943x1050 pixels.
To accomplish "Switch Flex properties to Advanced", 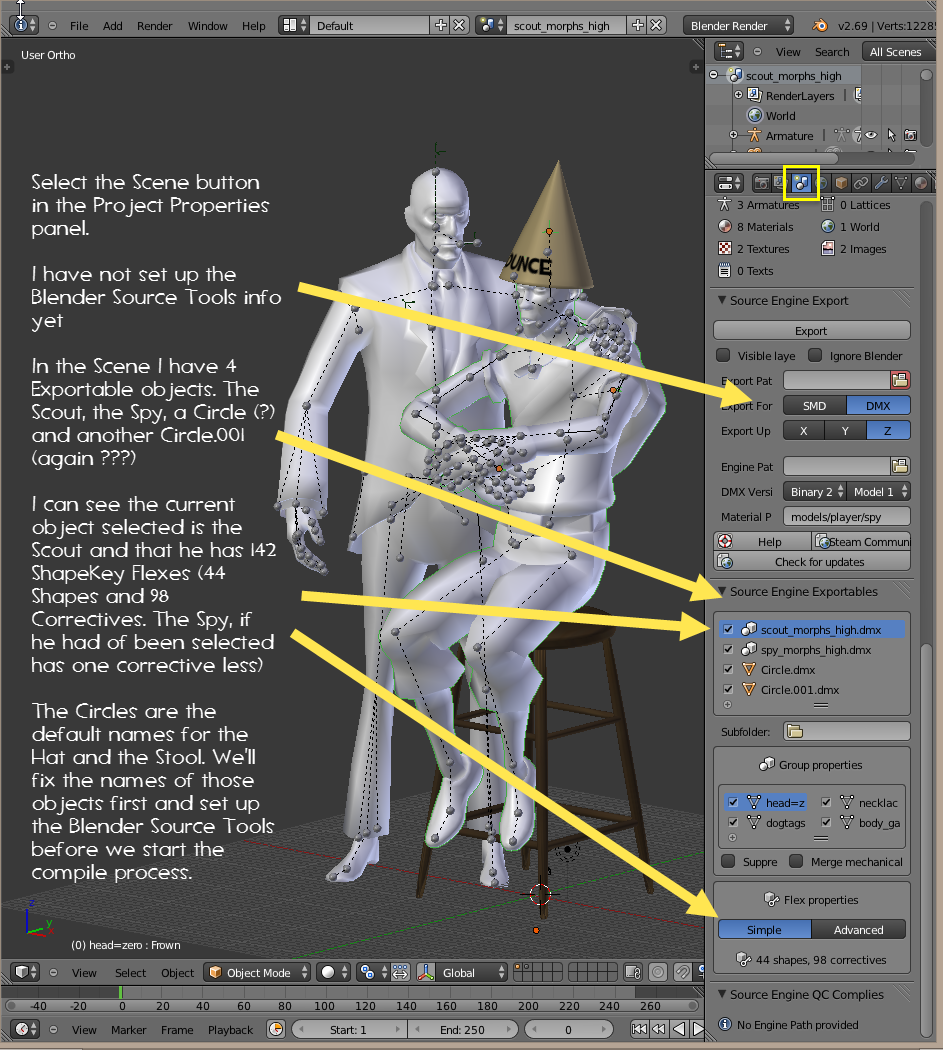I will tap(859, 929).
